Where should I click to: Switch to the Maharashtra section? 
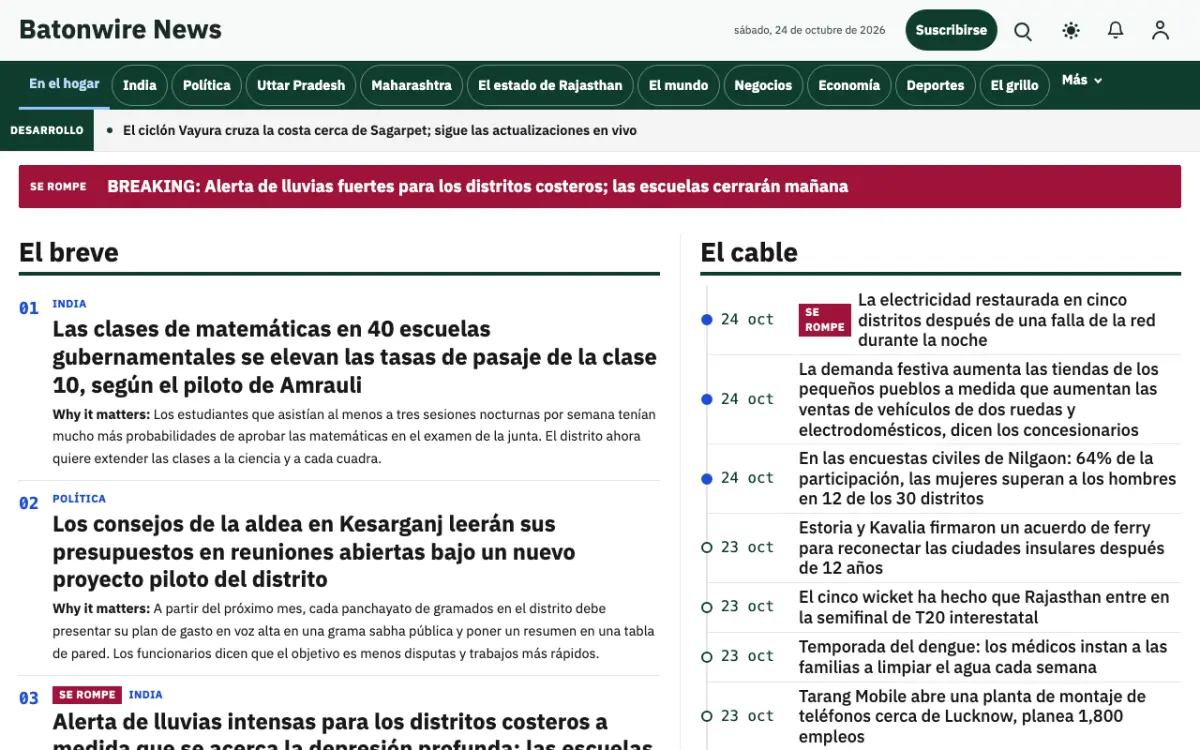[411, 85]
